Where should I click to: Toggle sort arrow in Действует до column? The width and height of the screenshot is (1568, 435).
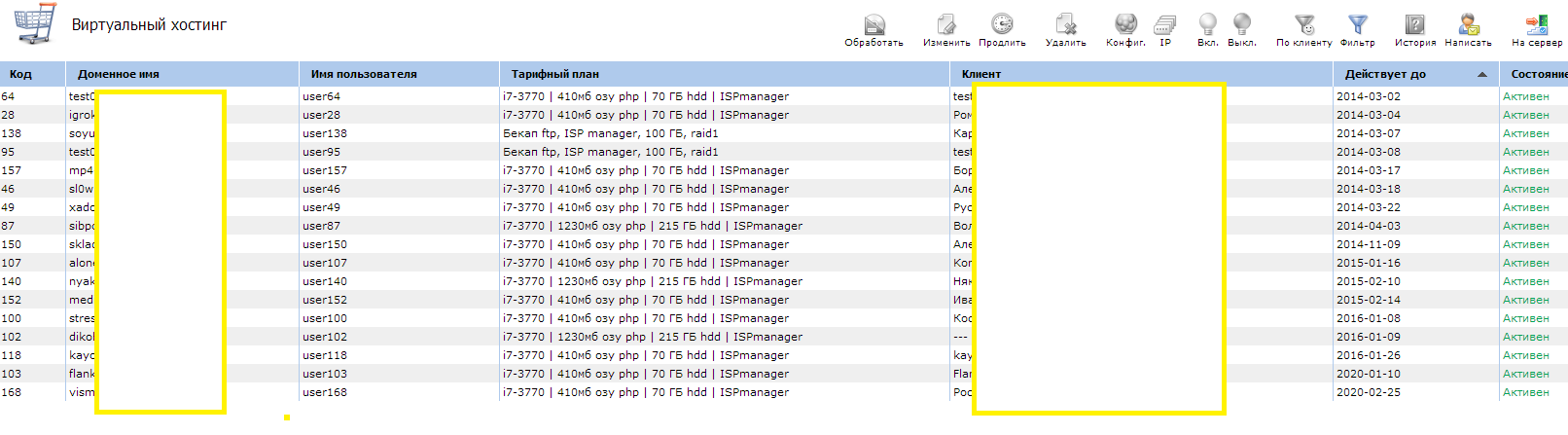[x=1481, y=74]
